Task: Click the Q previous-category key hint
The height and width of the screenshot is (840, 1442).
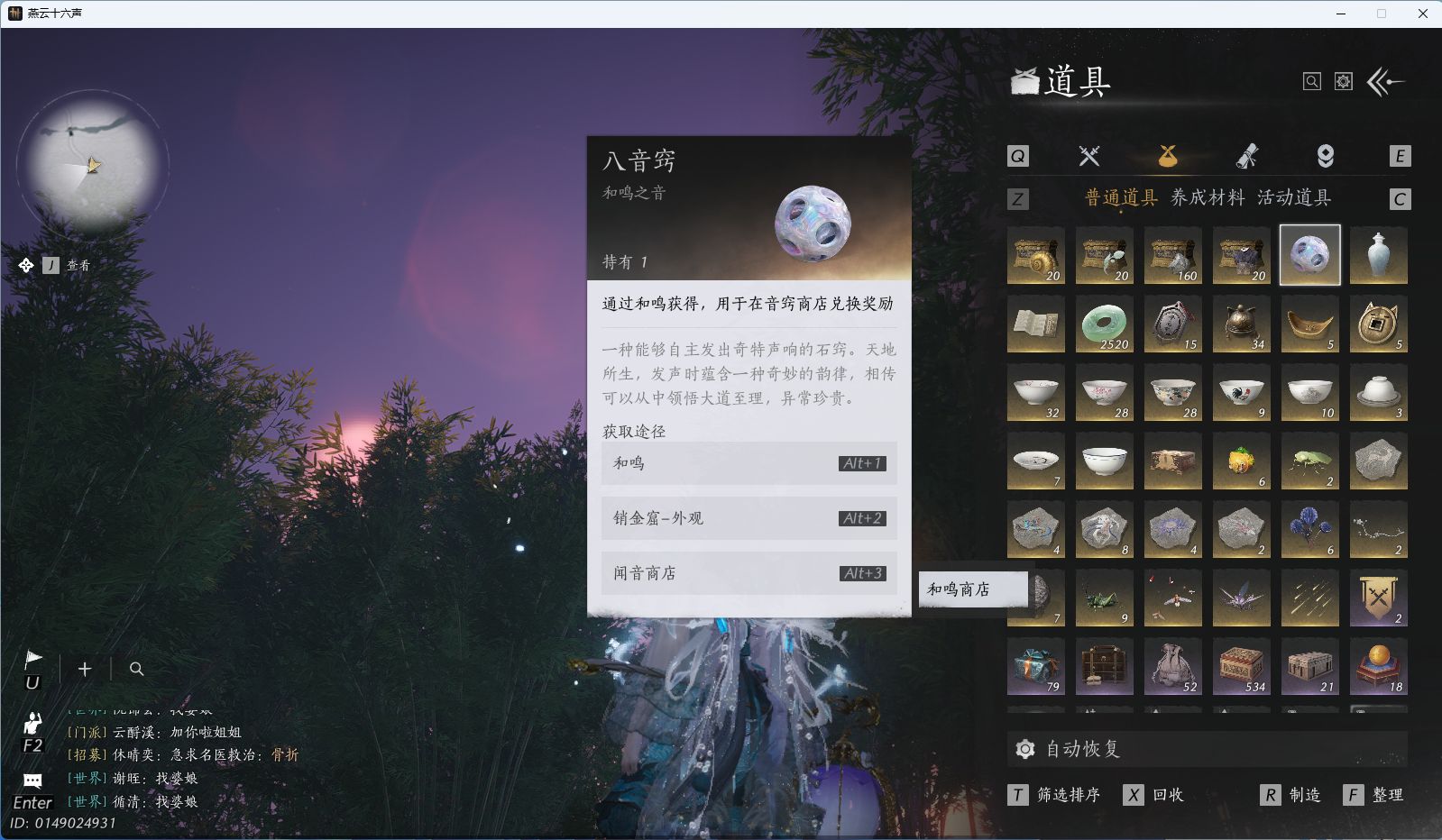Action: click(x=1017, y=156)
